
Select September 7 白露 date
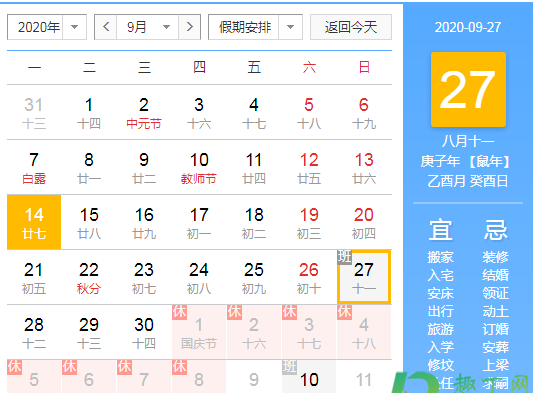(34, 168)
